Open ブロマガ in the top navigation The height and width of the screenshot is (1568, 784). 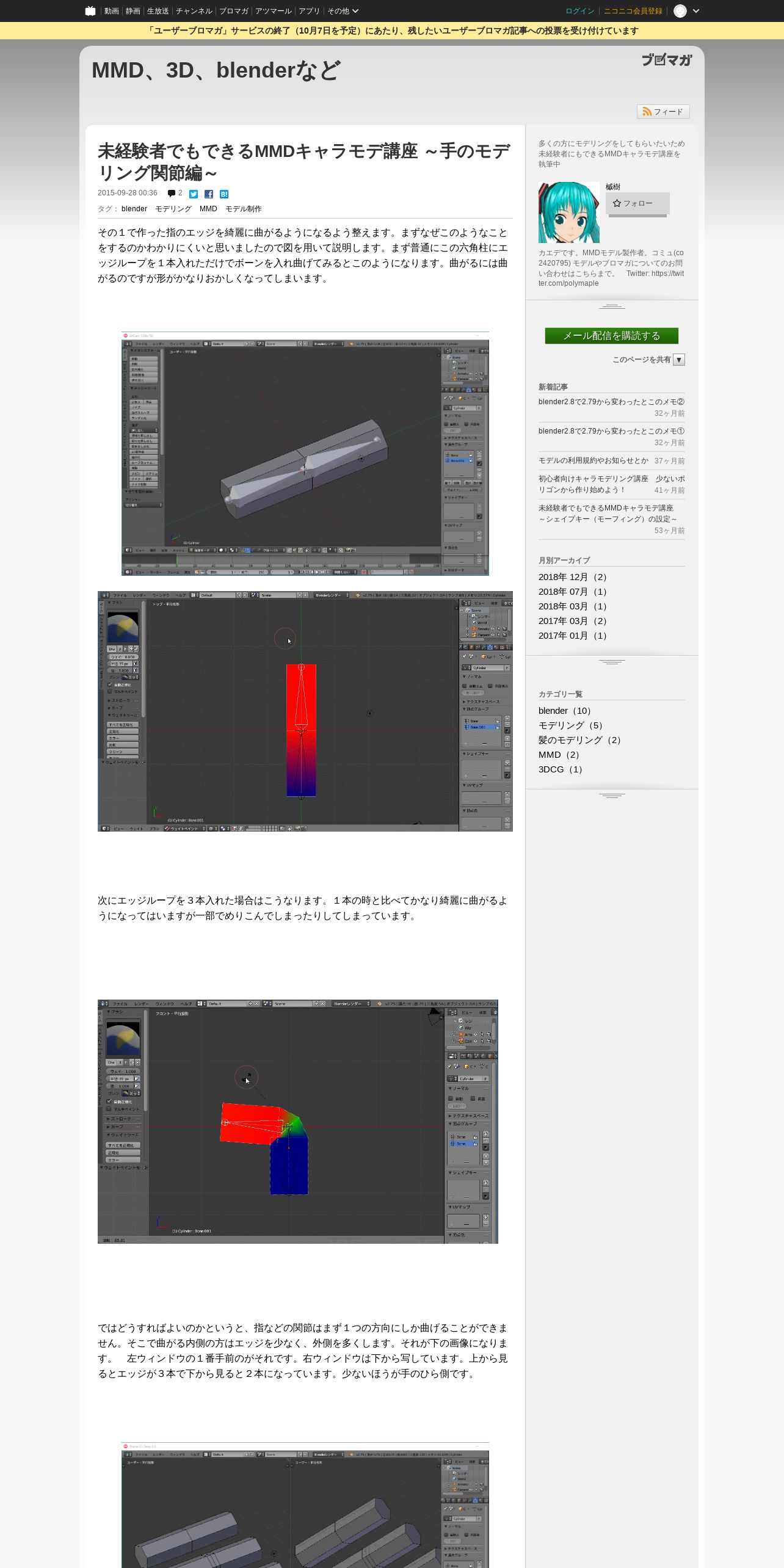[234, 11]
